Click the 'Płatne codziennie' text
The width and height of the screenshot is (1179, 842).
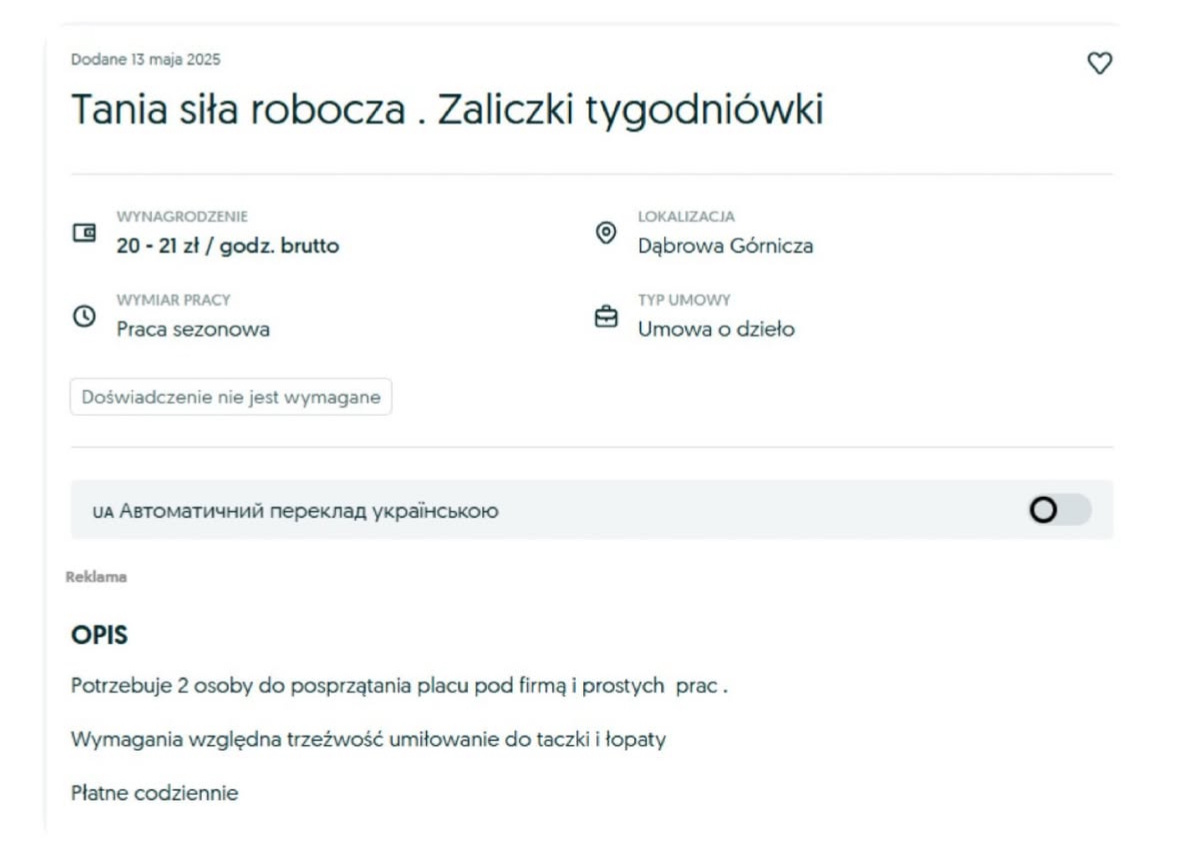point(155,794)
